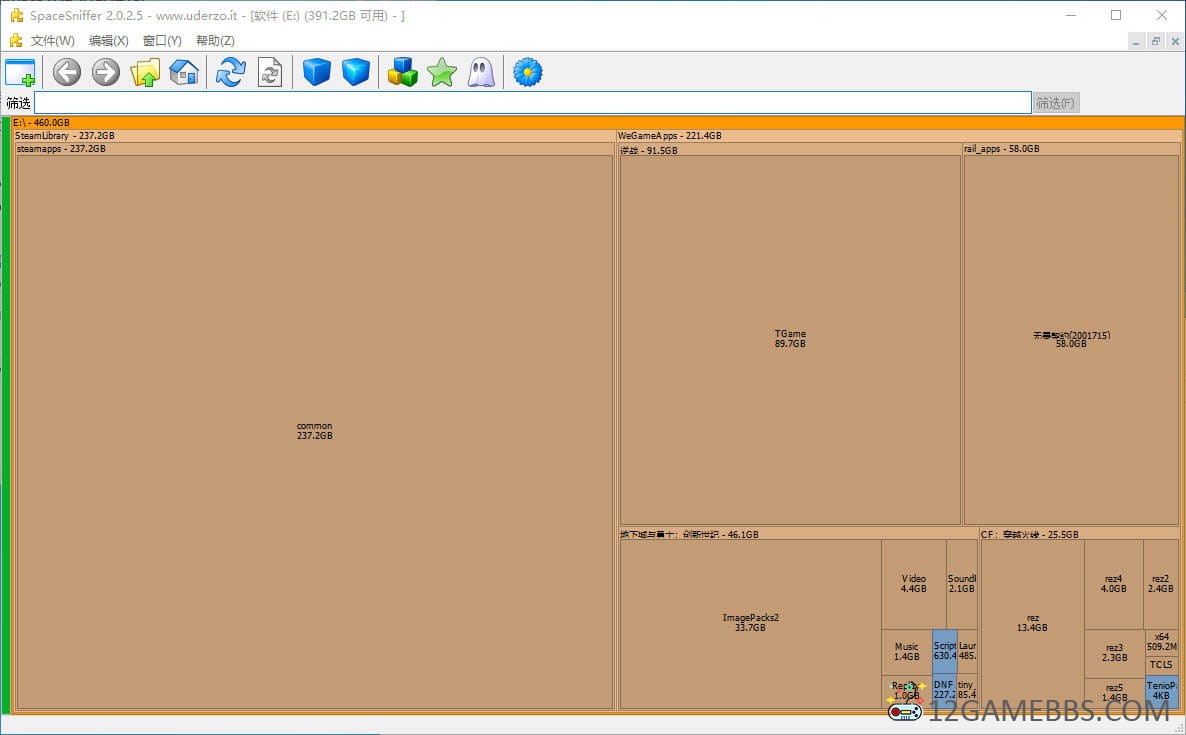Select the SteamLibrary - 237.2GB header
The height and width of the screenshot is (735, 1186).
(x=314, y=136)
